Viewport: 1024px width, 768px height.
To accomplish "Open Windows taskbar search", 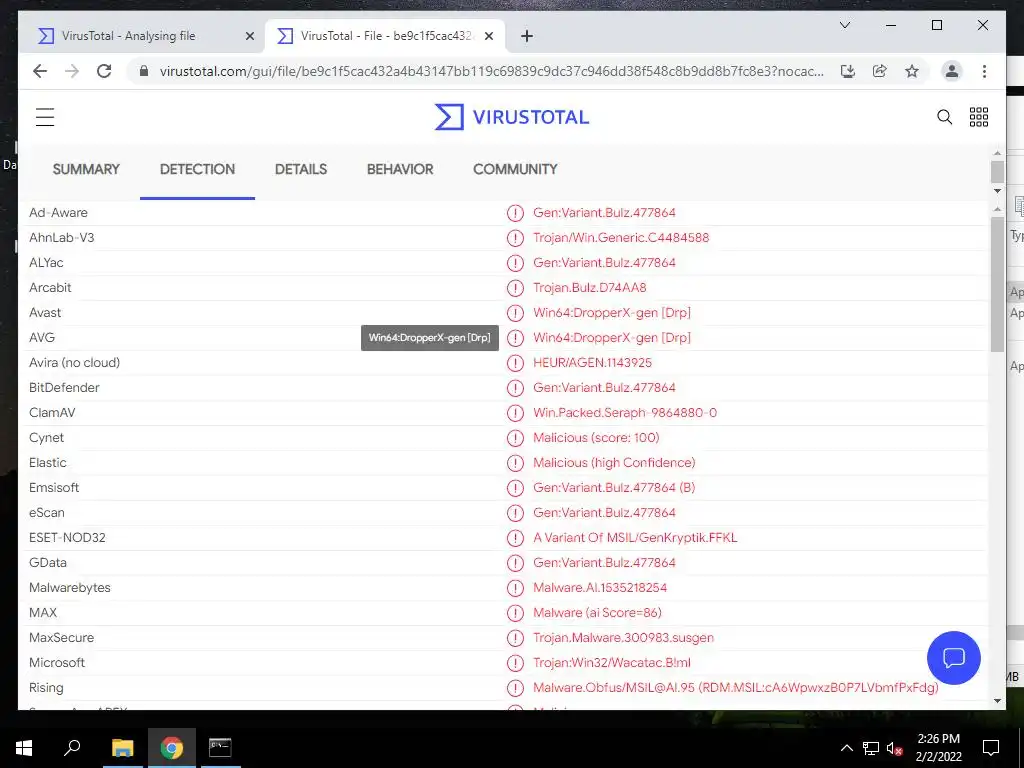I will pos(72,748).
